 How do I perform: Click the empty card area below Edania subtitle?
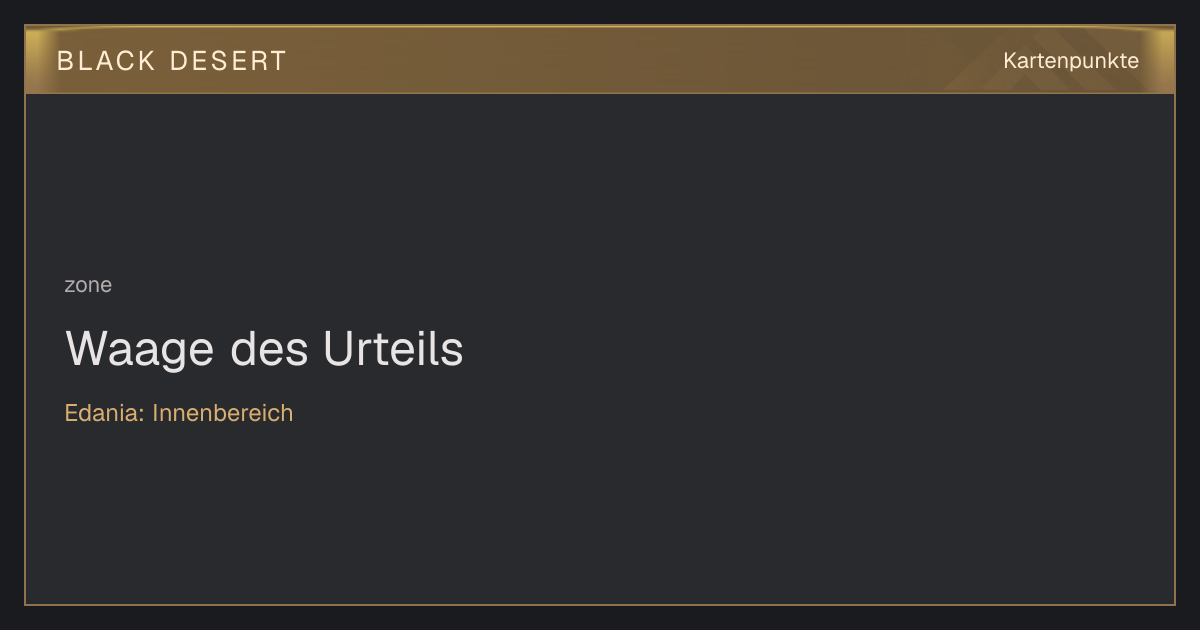click(x=600, y=515)
